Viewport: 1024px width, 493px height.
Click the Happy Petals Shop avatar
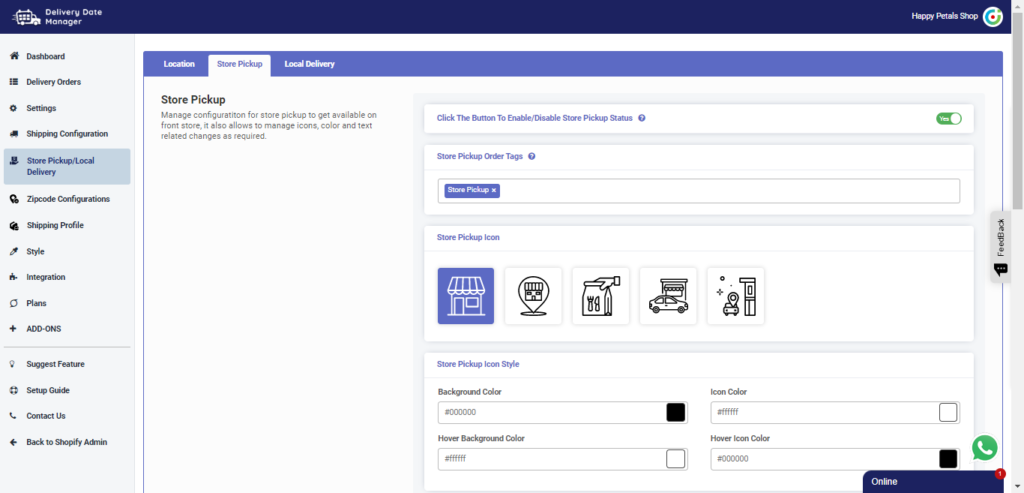992,16
